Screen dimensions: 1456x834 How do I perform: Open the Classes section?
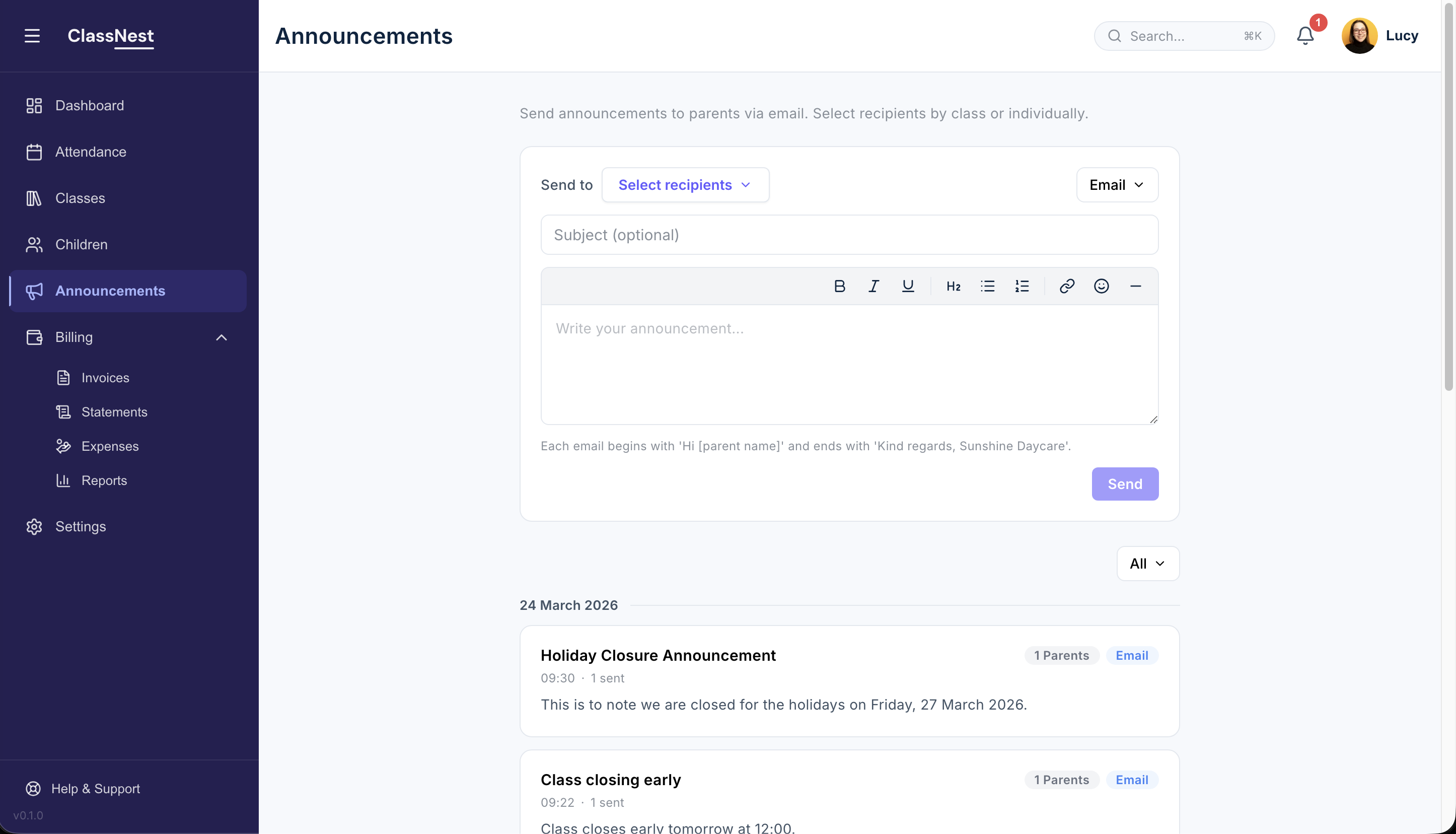[x=128, y=198]
